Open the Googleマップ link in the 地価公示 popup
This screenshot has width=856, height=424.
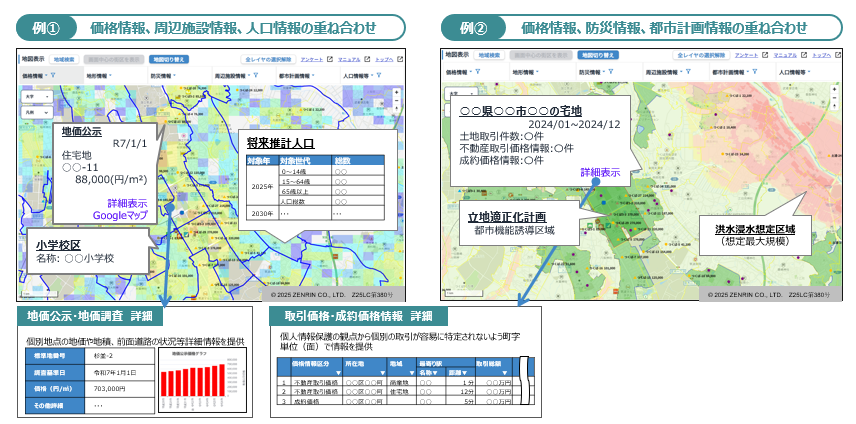click(x=118, y=215)
